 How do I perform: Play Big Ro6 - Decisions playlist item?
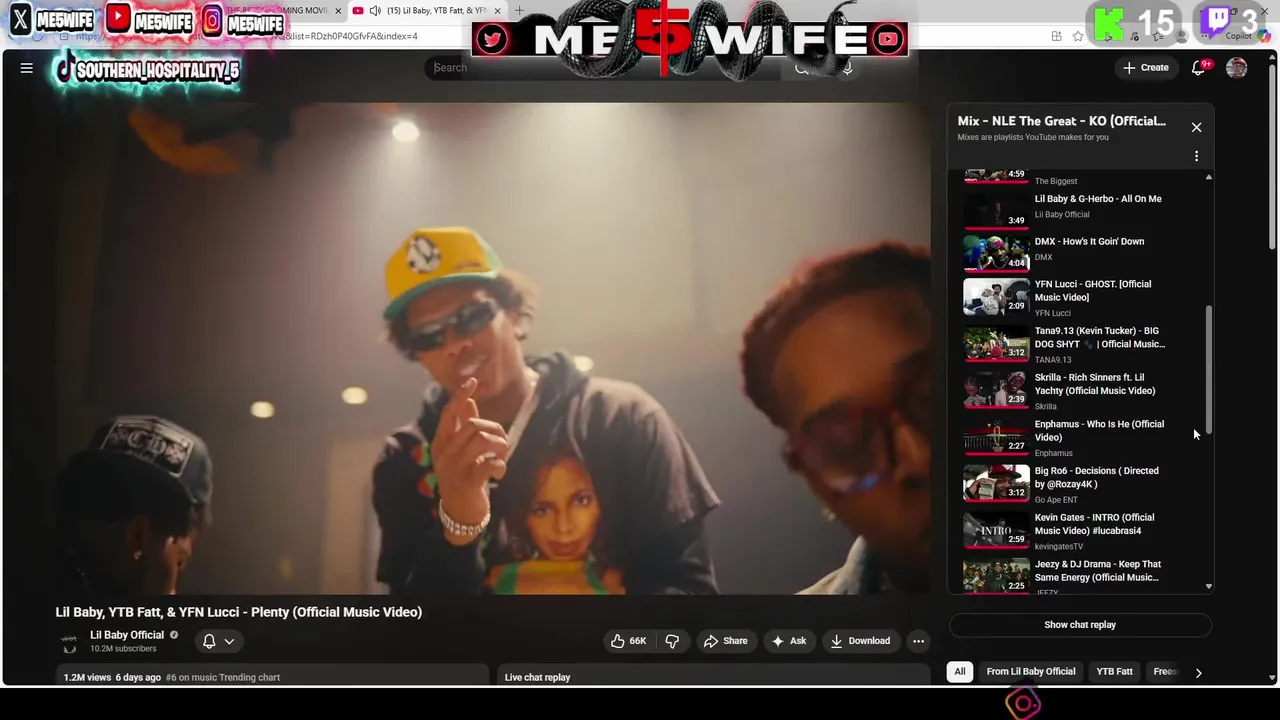[x=1080, y=484]
